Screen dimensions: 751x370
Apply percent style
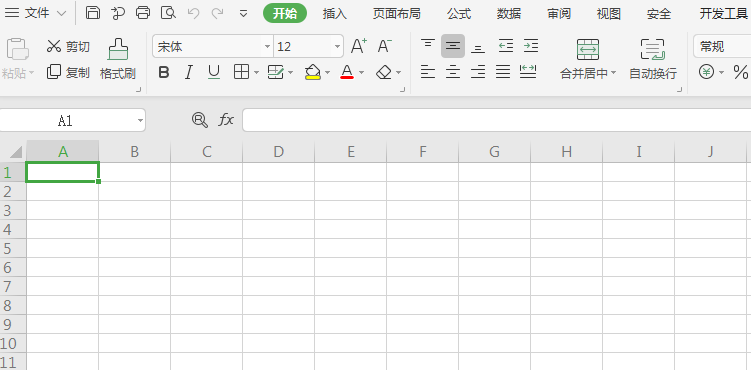(x=740, y=72)
